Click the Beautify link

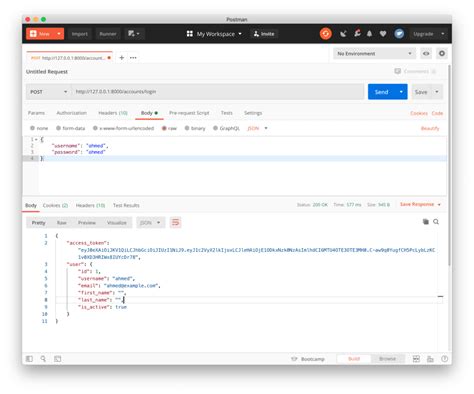pyautogui.click(x=430, y=128)
